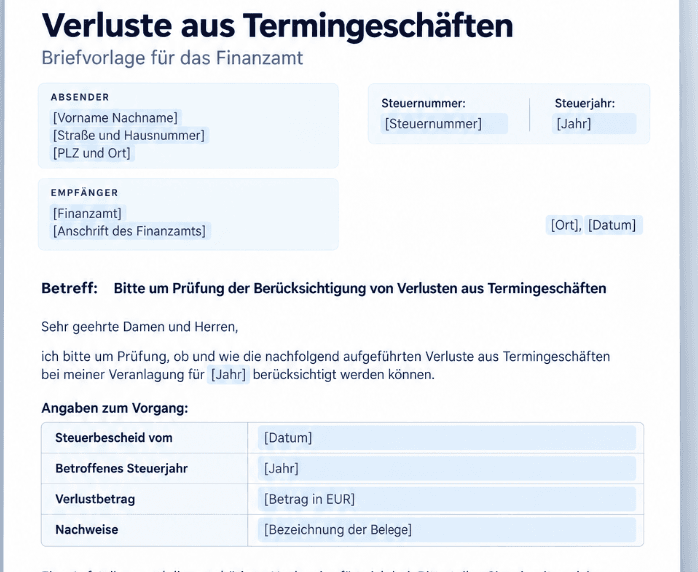Click the "EMPFÄNGER" heading
The height and width of the screenshot is (572, 698).
(85, 193)
